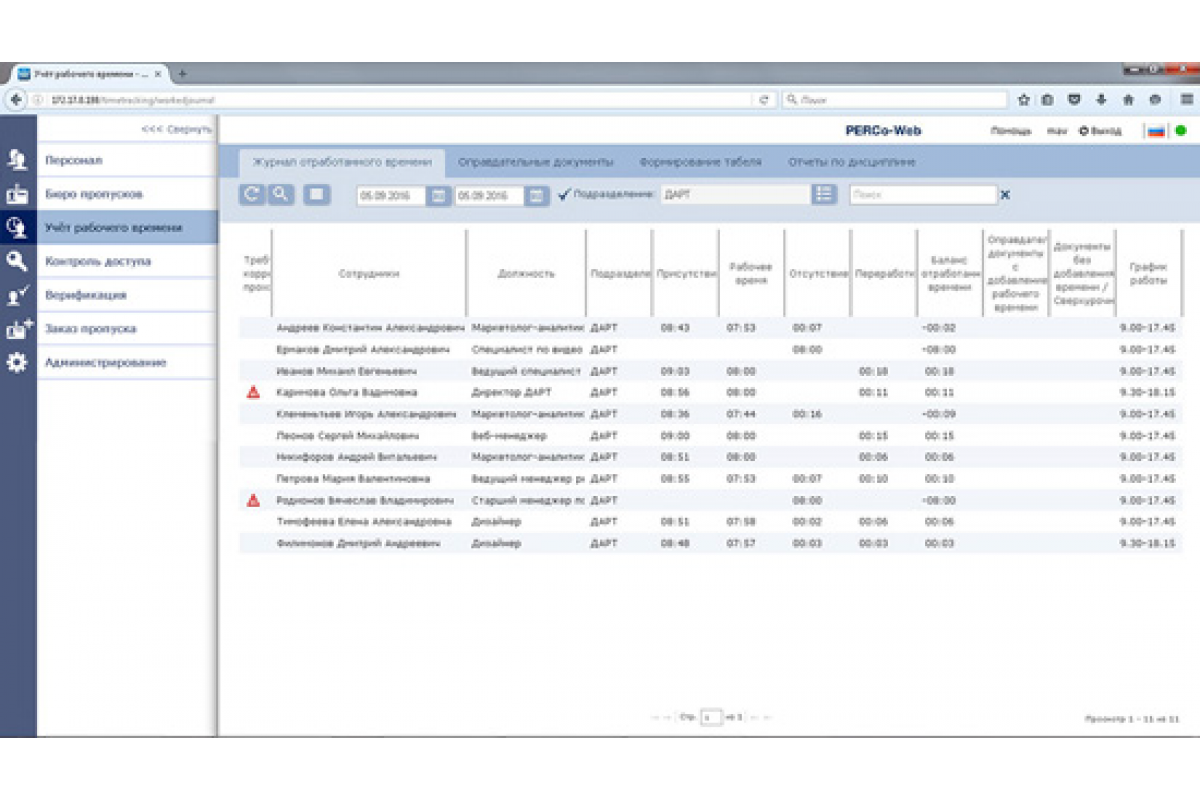
Task: Click the green status indicator dot
Action: 1180,131
